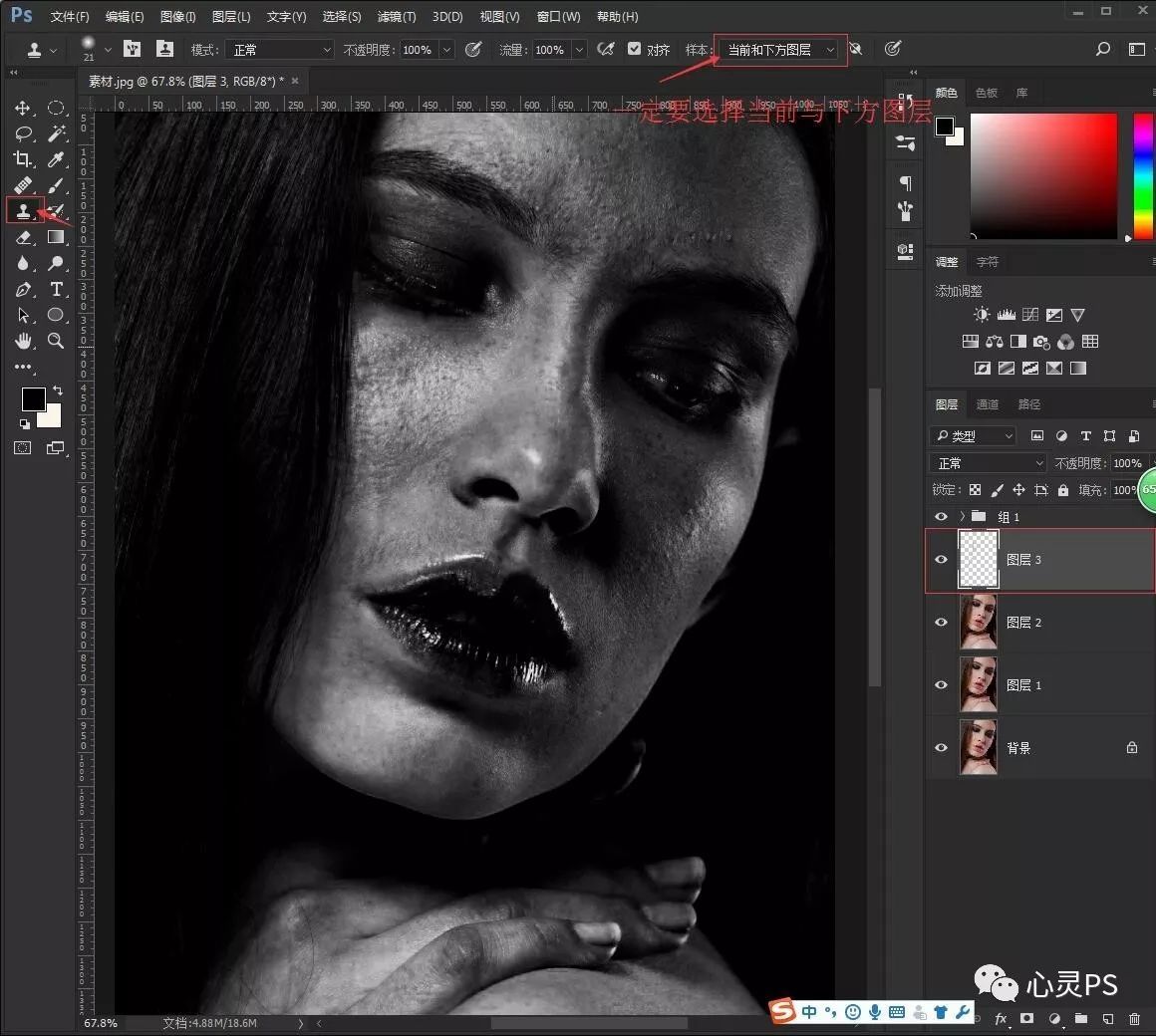Select the Horizontal Type tool

[56, 289]
